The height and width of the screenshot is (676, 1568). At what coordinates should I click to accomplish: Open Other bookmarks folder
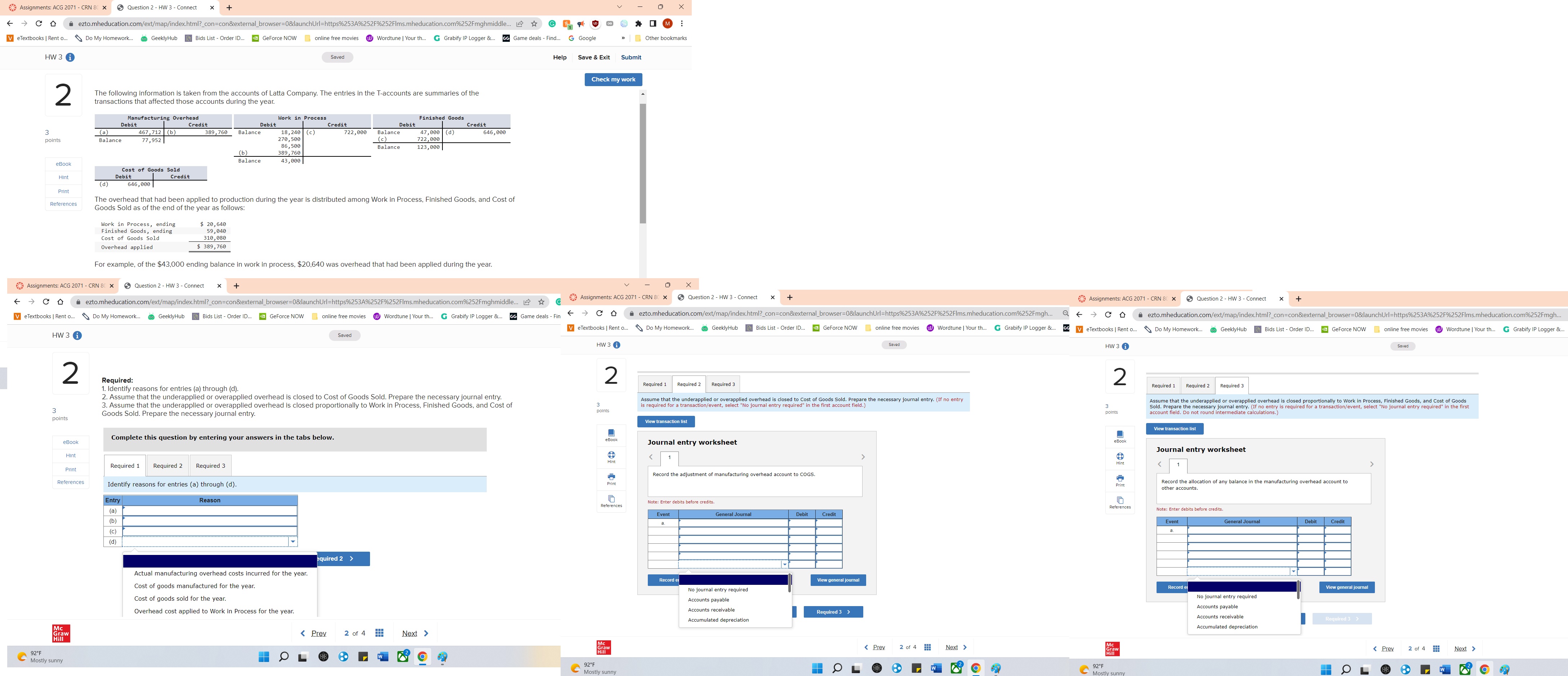(660, 38)
